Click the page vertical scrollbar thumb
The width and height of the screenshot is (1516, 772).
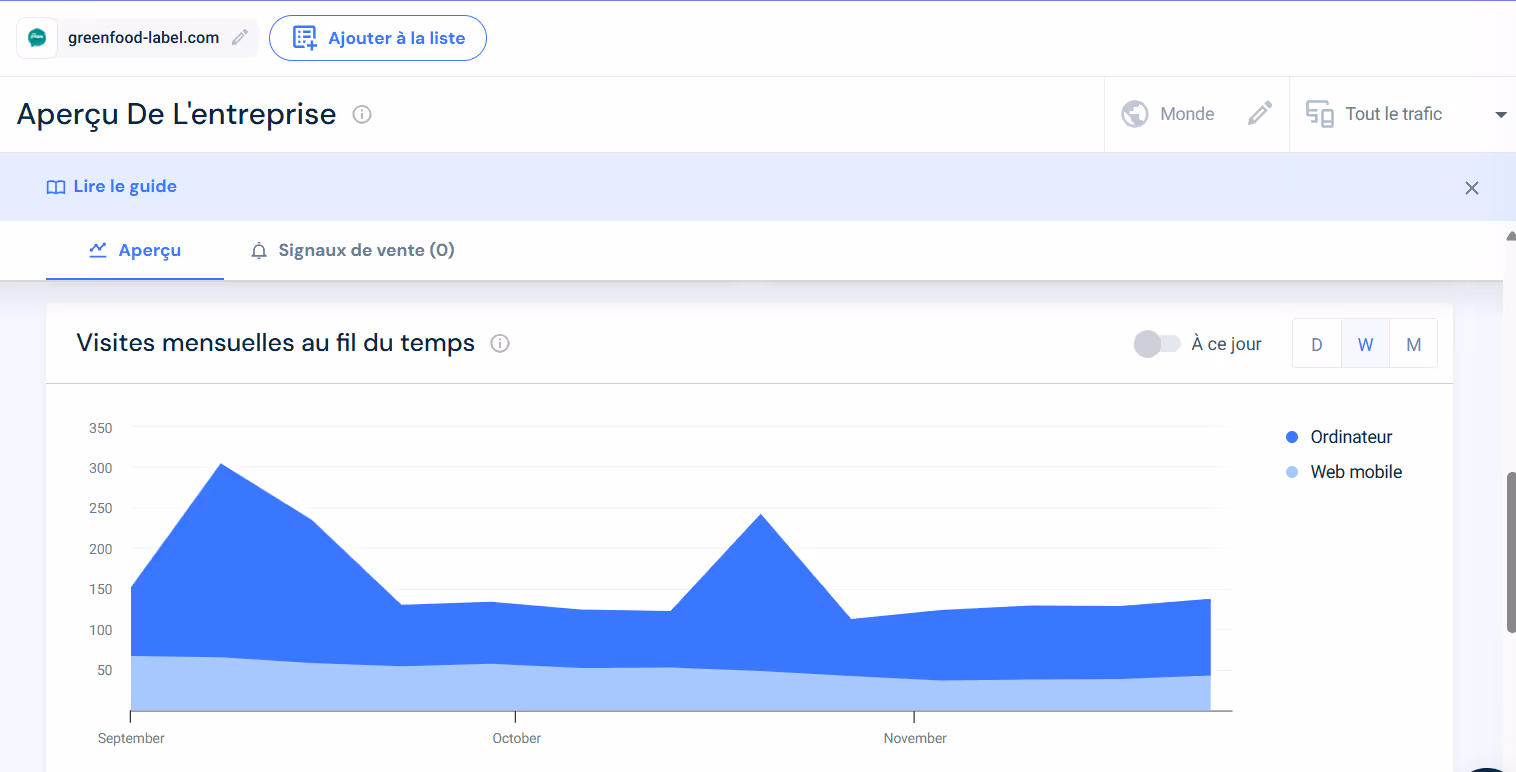(1510, 552)
